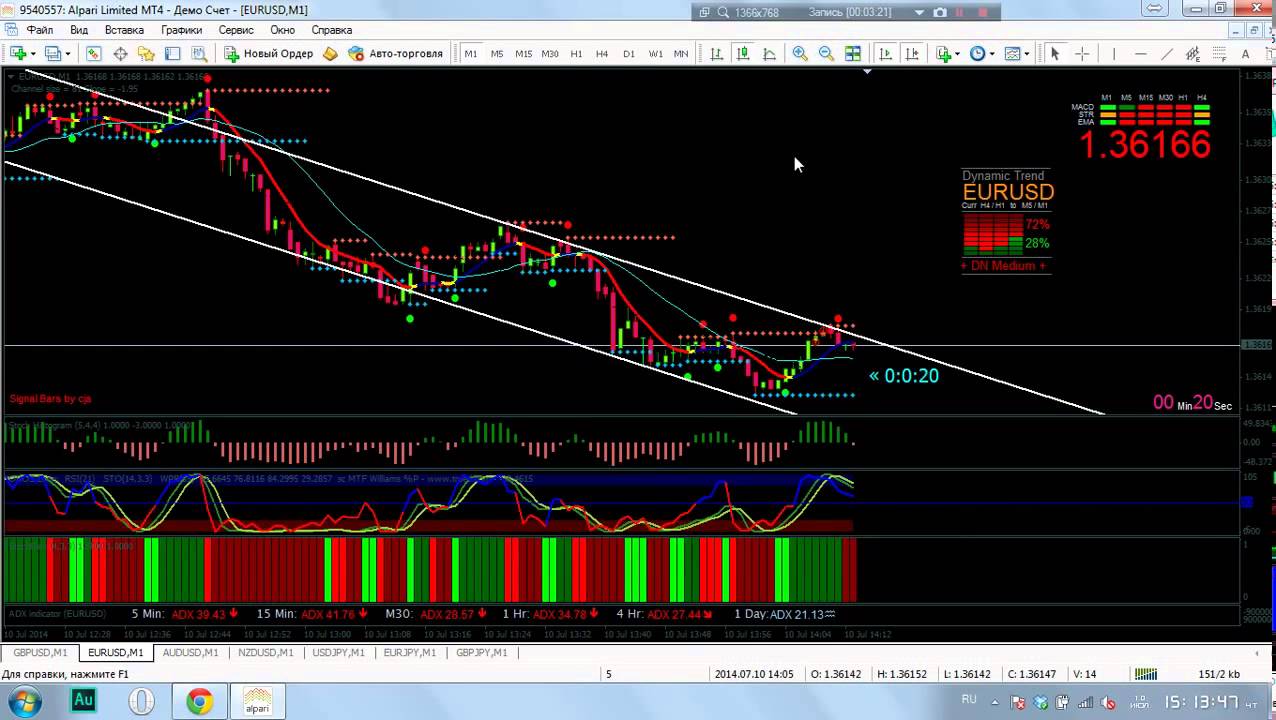This screenshot has height=720, width=1276.
Task: Tile chart windows icon
Action: pyautogui.click(x=853, y=53)
